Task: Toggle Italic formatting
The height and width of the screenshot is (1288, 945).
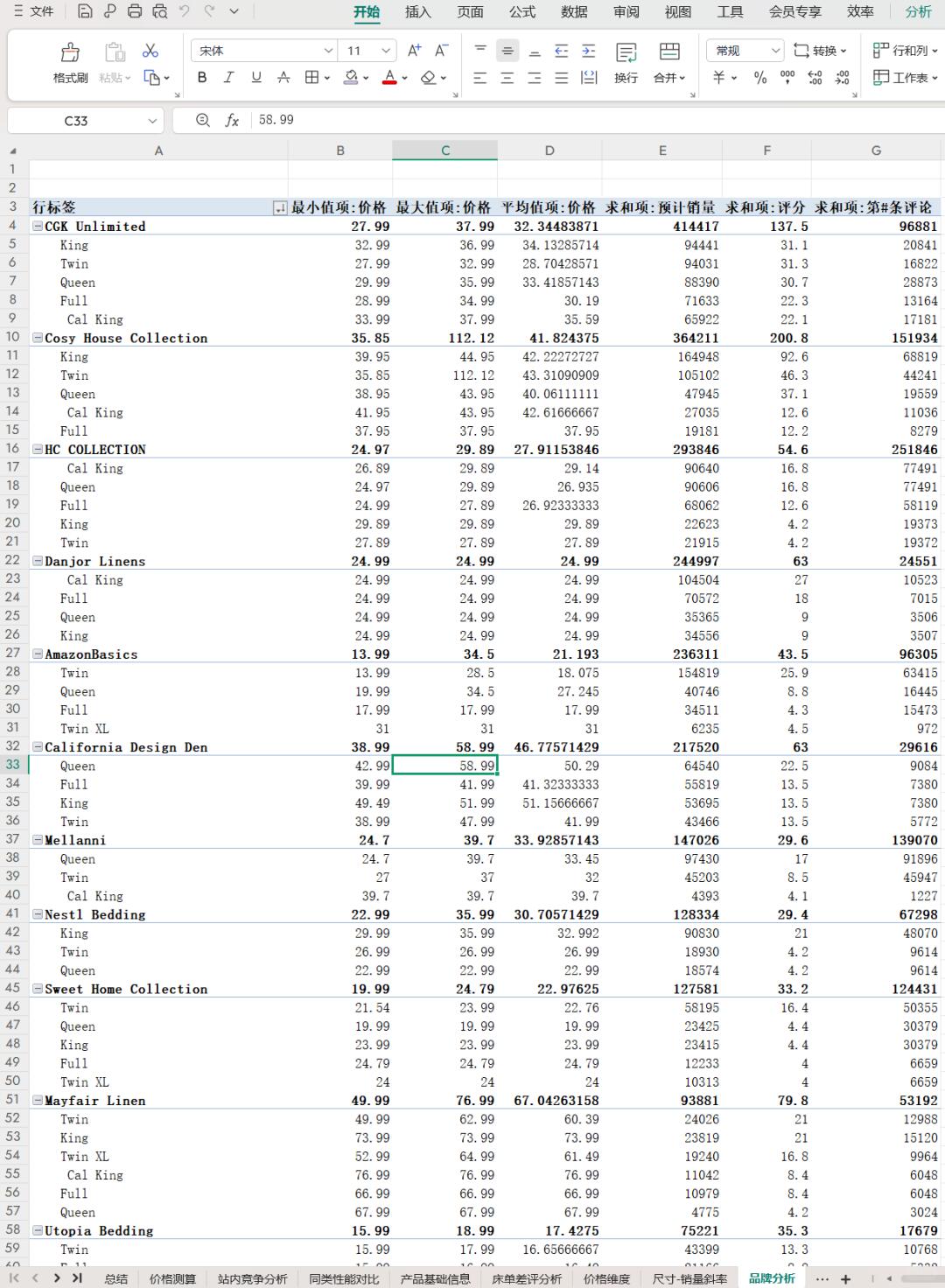Action: tap(228, 78)
